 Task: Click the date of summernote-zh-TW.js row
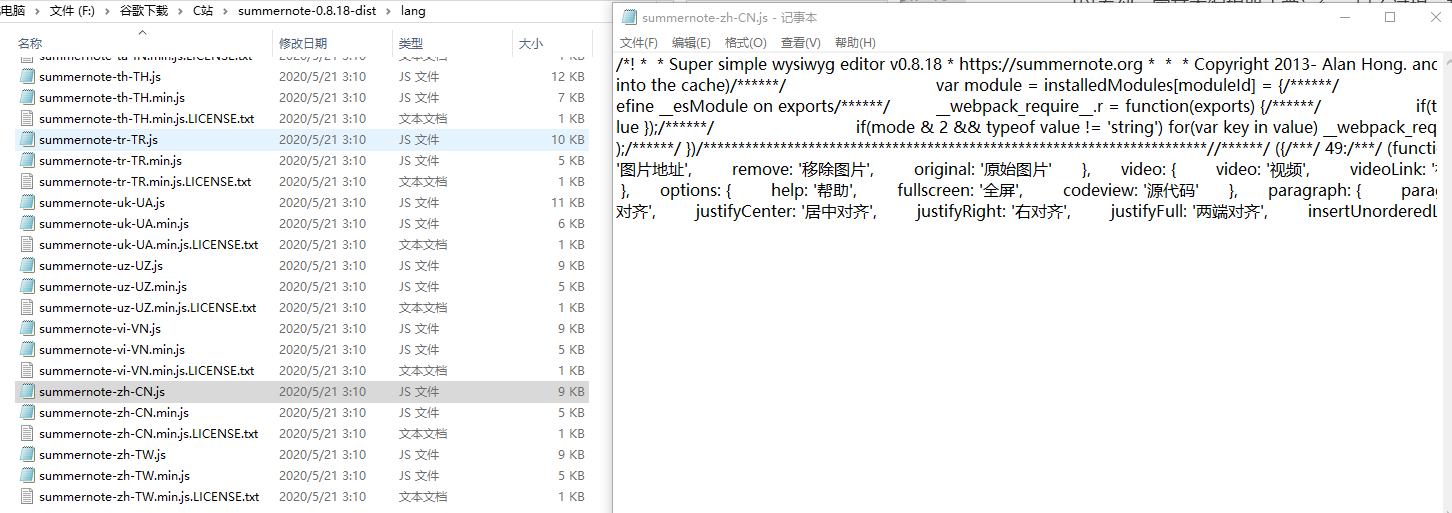pos(322,455)
